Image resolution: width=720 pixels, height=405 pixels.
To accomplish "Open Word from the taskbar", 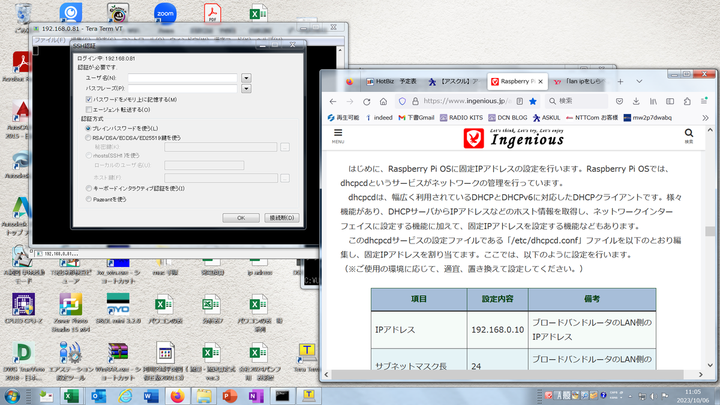I will coord(151,396).
